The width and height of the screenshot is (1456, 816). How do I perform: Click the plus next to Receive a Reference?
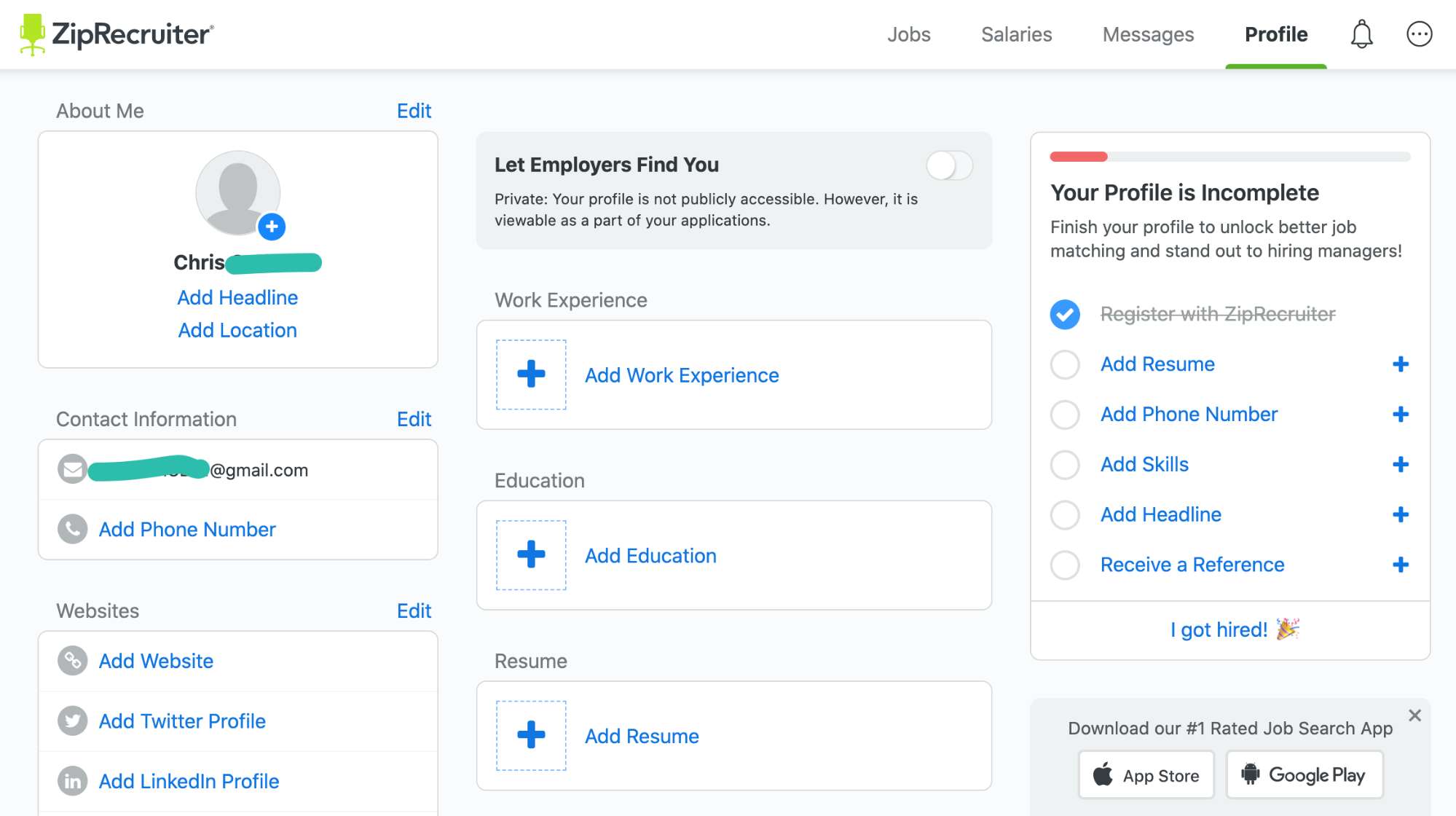point(1401,564)
